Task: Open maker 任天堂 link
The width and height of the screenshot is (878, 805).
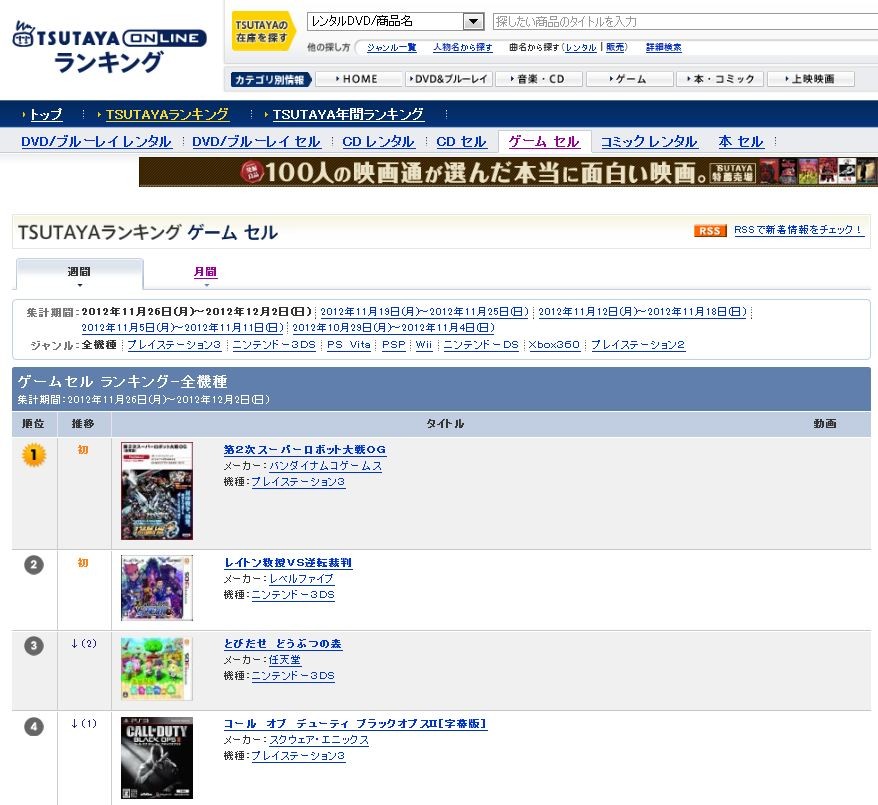Action: (285, 660)
